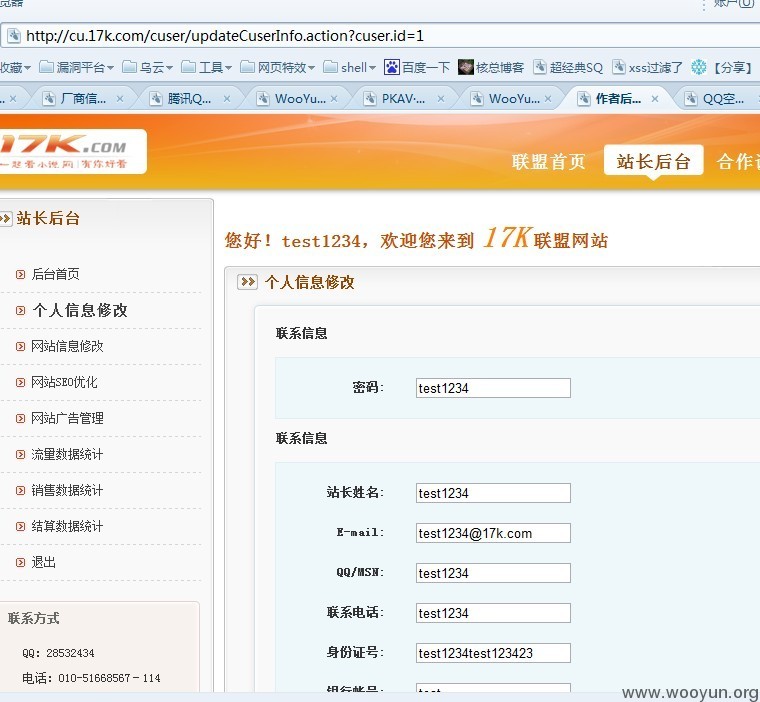This screenshot has height=702, width=760.
Task: Click the 站长姓名 input field
Action: click(x=493, y=493)
